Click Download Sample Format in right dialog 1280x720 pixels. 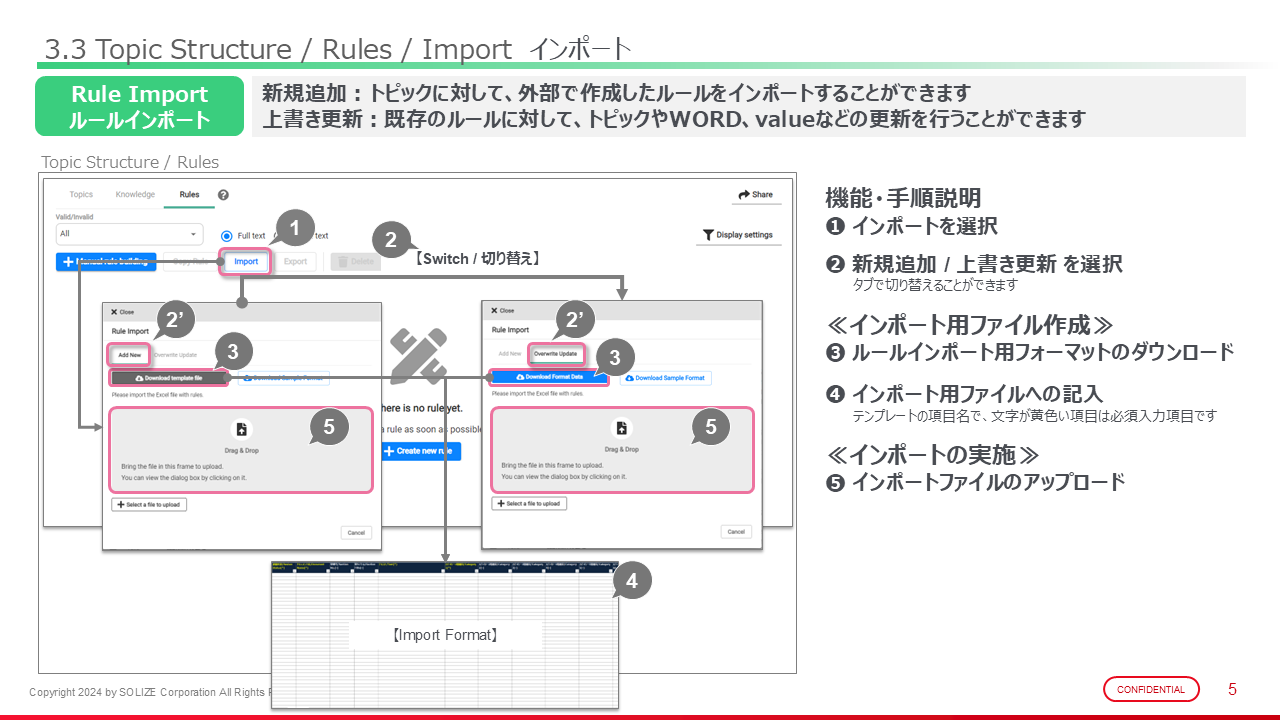tap(665, 378)
